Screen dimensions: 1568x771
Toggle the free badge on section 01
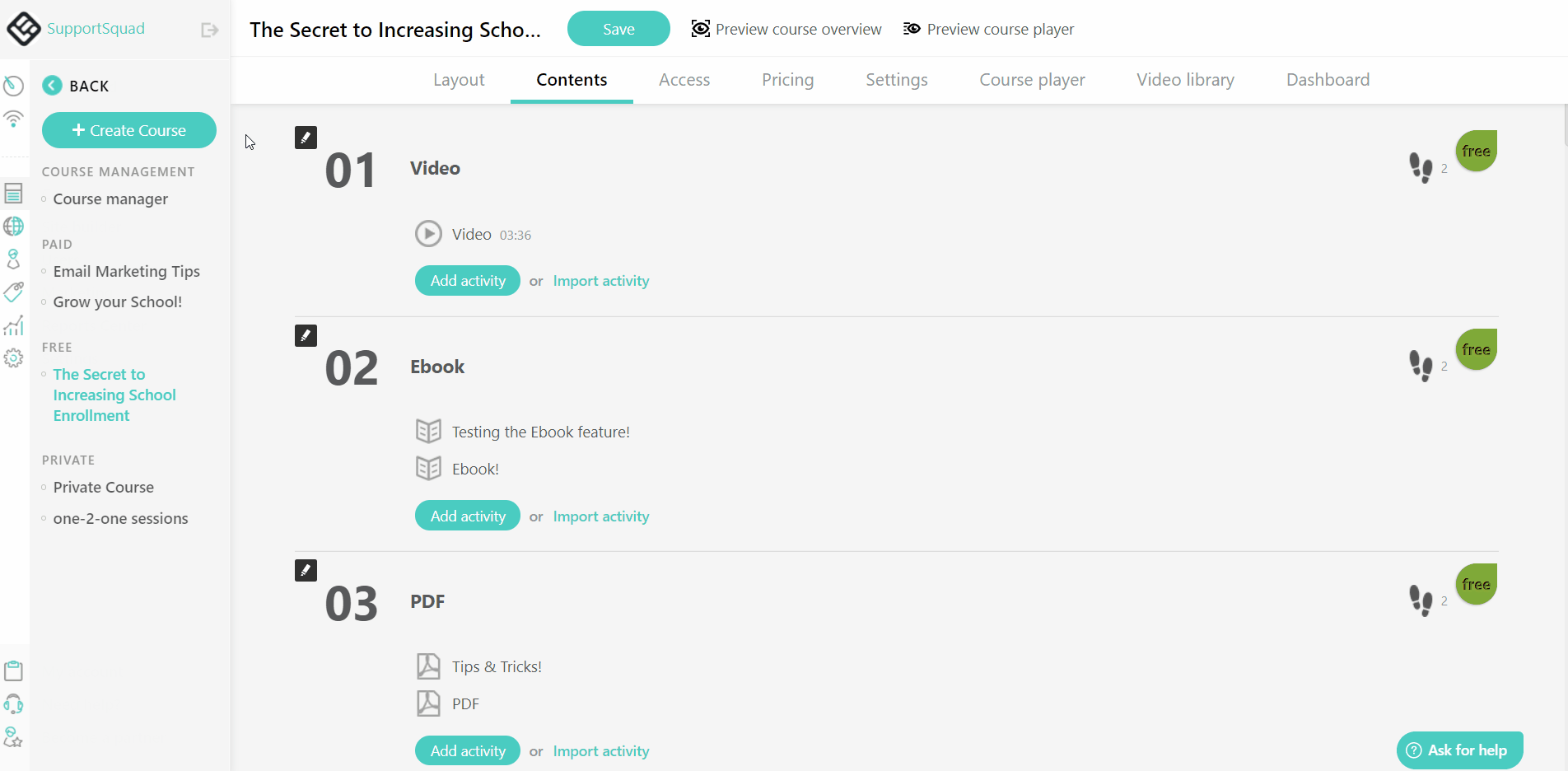tap(1476, 150)
